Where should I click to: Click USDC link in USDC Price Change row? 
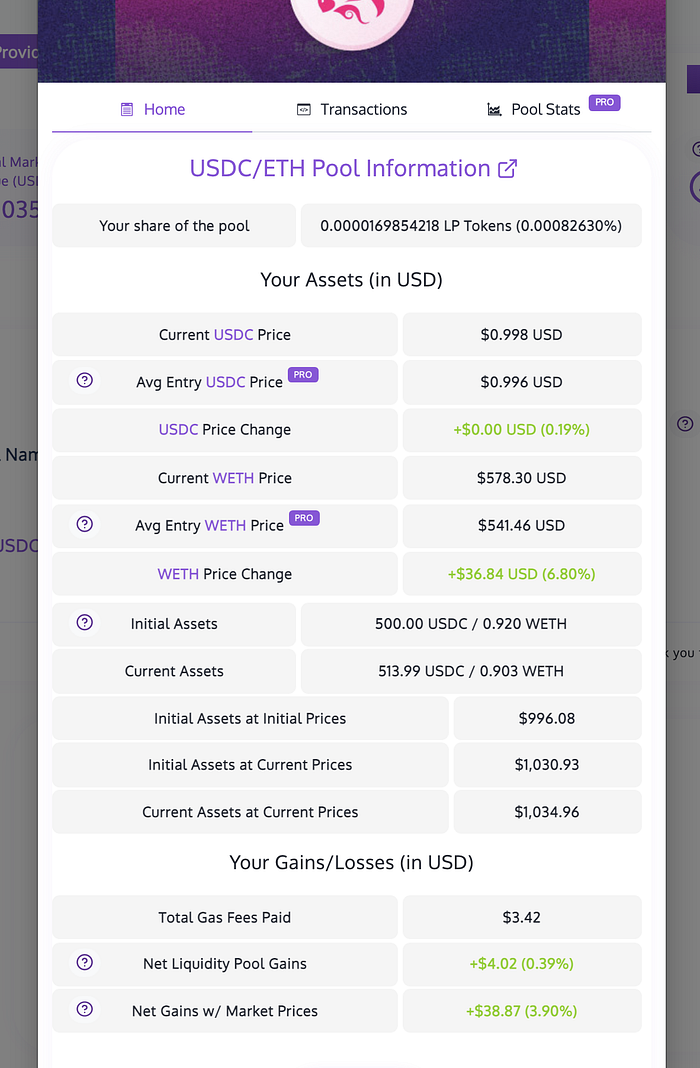(178, 430)
